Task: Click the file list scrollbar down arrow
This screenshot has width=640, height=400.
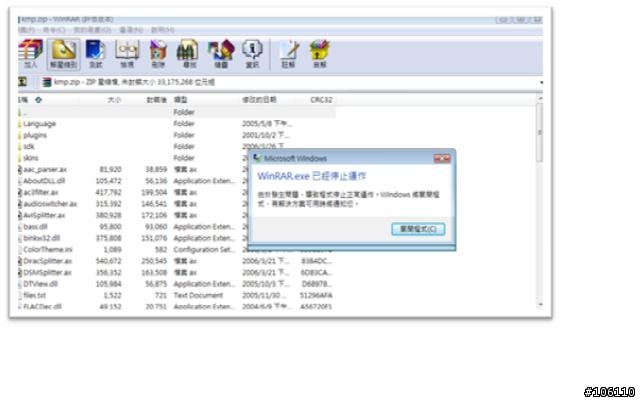Action: [x=540, y=304]
